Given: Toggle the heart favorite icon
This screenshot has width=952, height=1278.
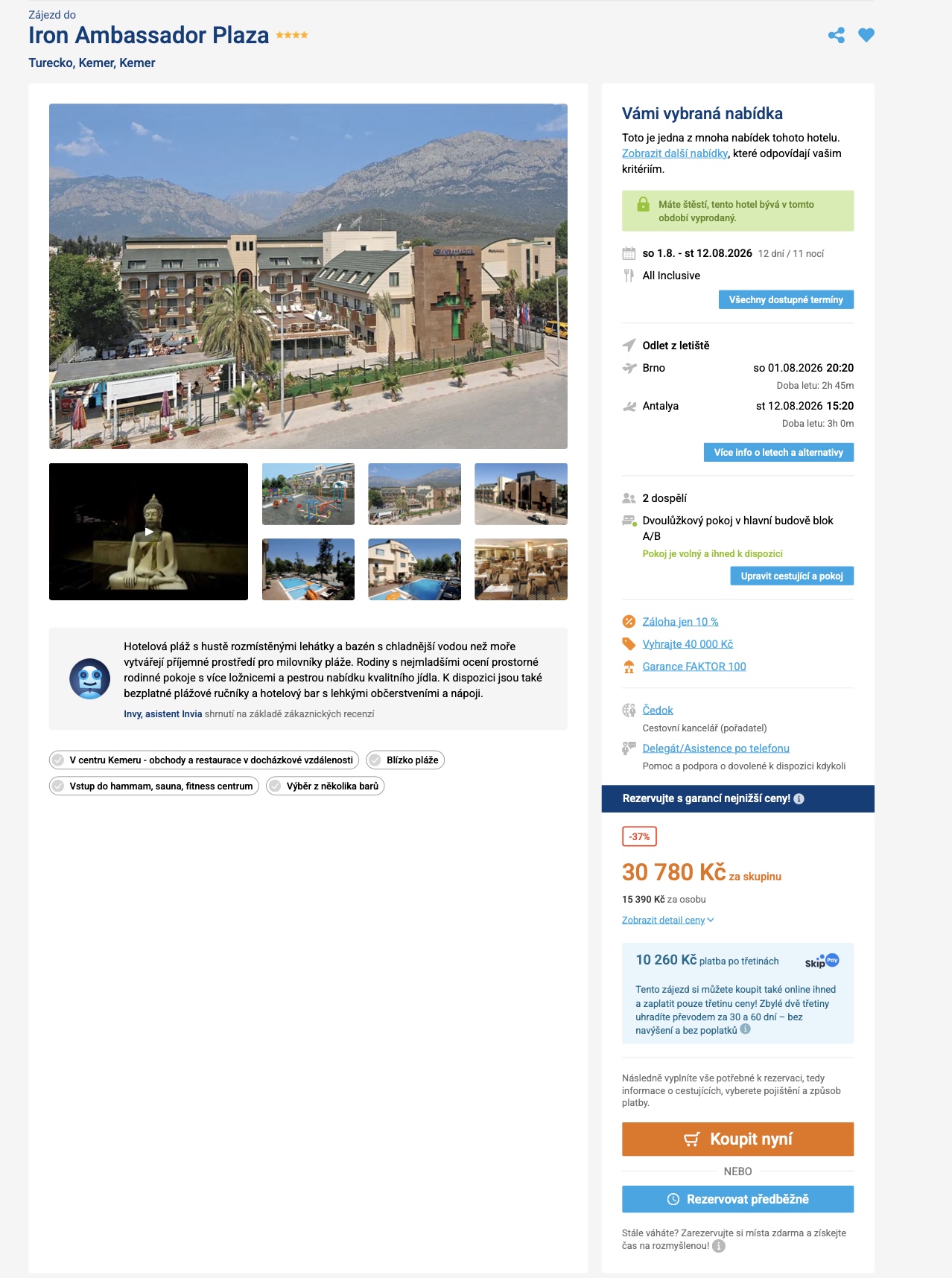Looking at the screenshot, I should (x=866, y=35).
